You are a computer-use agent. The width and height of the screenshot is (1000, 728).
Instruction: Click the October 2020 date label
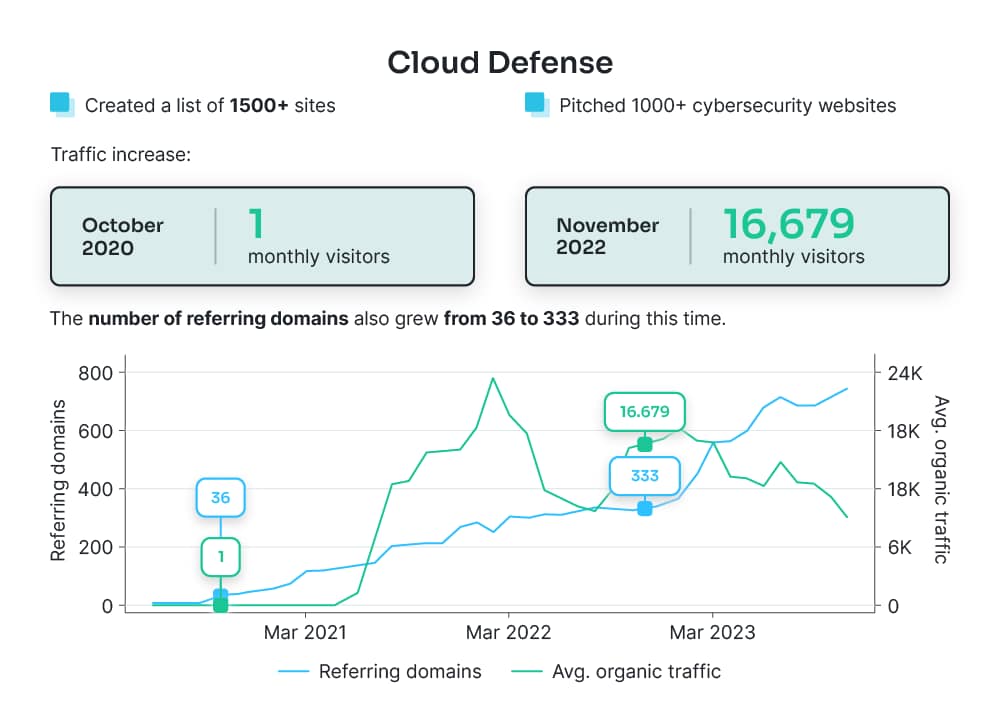click(122, 237)
